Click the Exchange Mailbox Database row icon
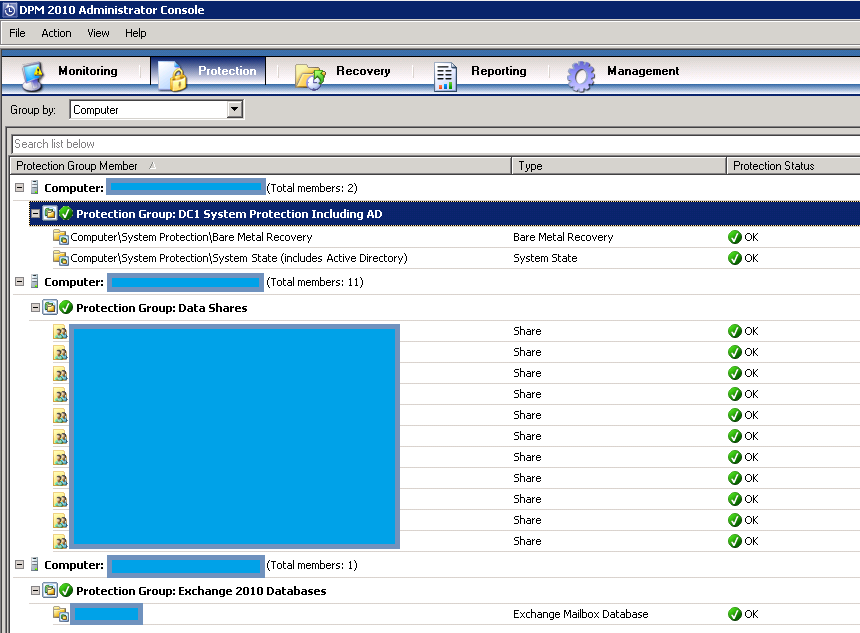Viewport: 860px width, 633px height. [x=60, y=614]
